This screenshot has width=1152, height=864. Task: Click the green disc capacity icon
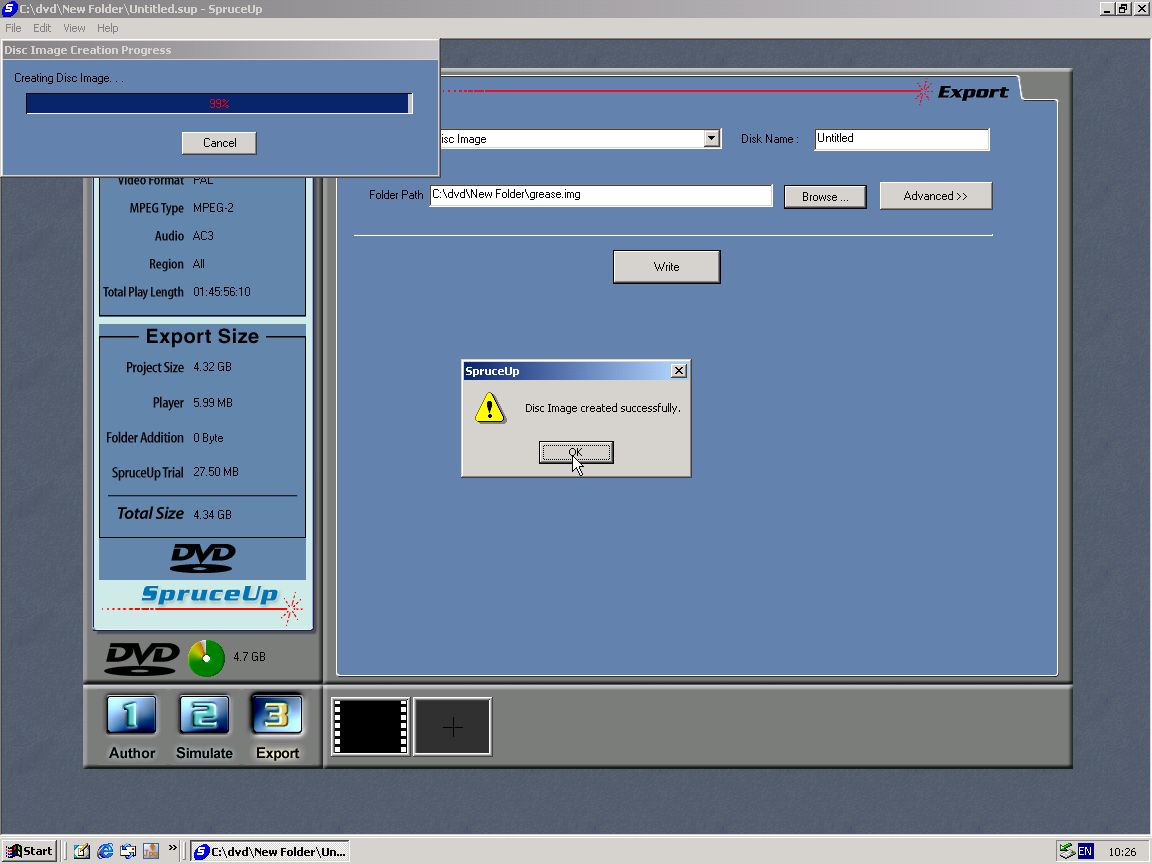click(x=206, y=658)
